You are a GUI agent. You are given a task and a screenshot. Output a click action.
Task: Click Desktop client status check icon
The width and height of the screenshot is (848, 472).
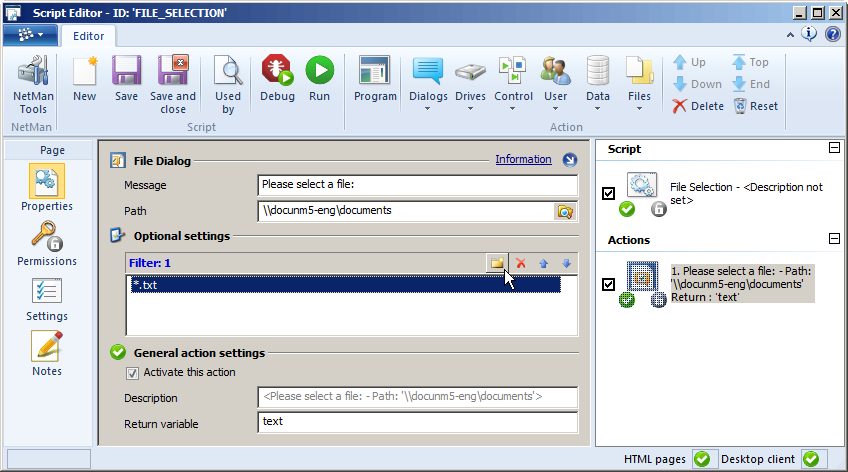[x=811, y=459]
